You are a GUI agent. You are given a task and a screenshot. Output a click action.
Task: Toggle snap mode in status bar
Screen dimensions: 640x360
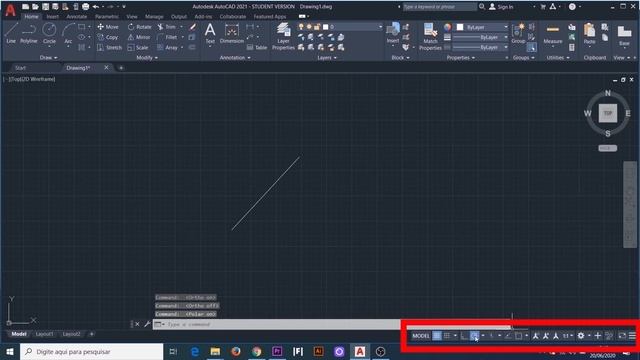click(x=447, y=336)
